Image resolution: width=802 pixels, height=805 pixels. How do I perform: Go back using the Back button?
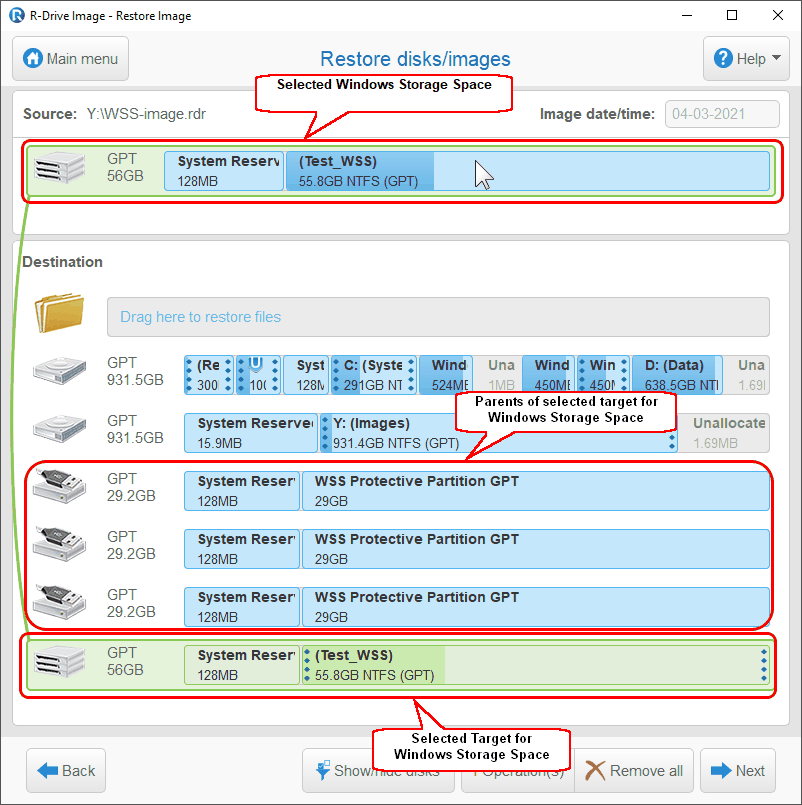pyautogui.click(x=66, y=770)
